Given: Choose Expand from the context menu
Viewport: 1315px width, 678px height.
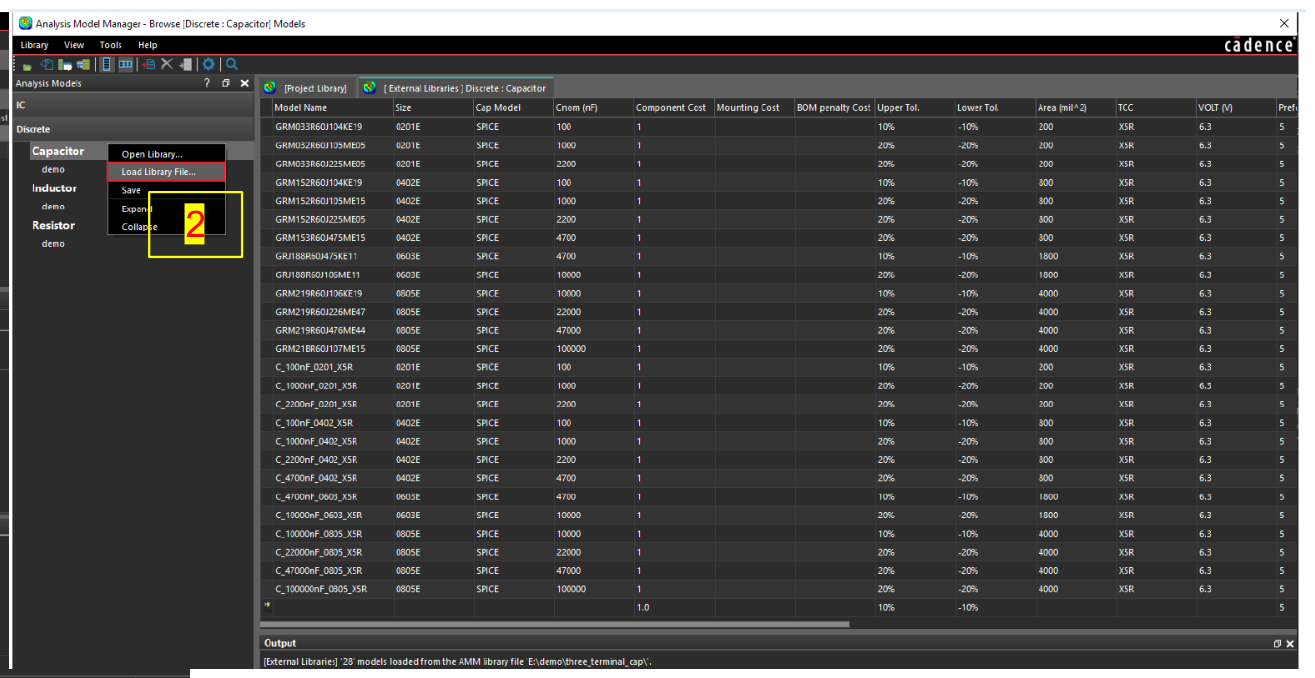Looking at the screenshot, I should tap(166, 208).
